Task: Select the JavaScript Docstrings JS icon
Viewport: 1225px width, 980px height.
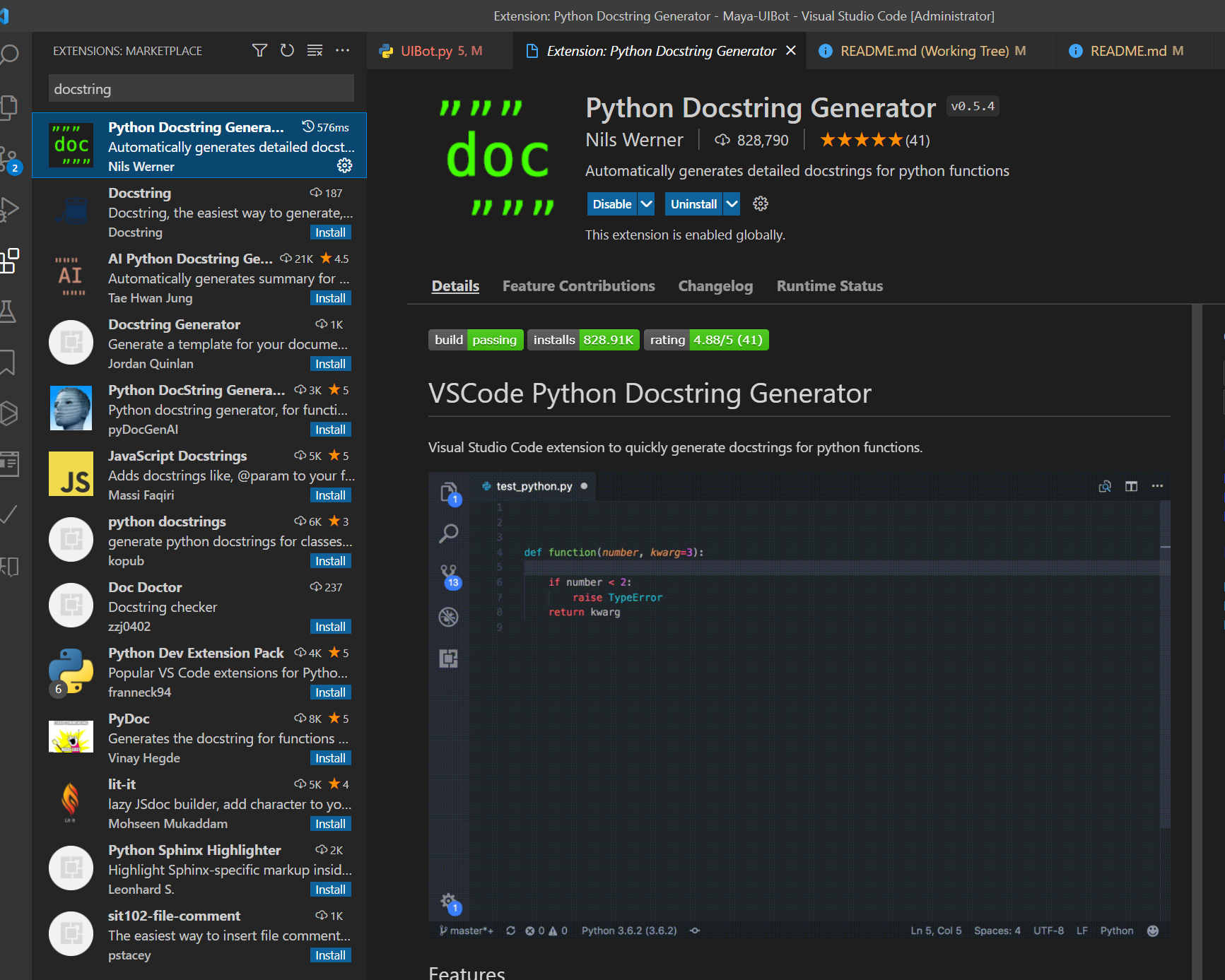Action: pos(71,473)
